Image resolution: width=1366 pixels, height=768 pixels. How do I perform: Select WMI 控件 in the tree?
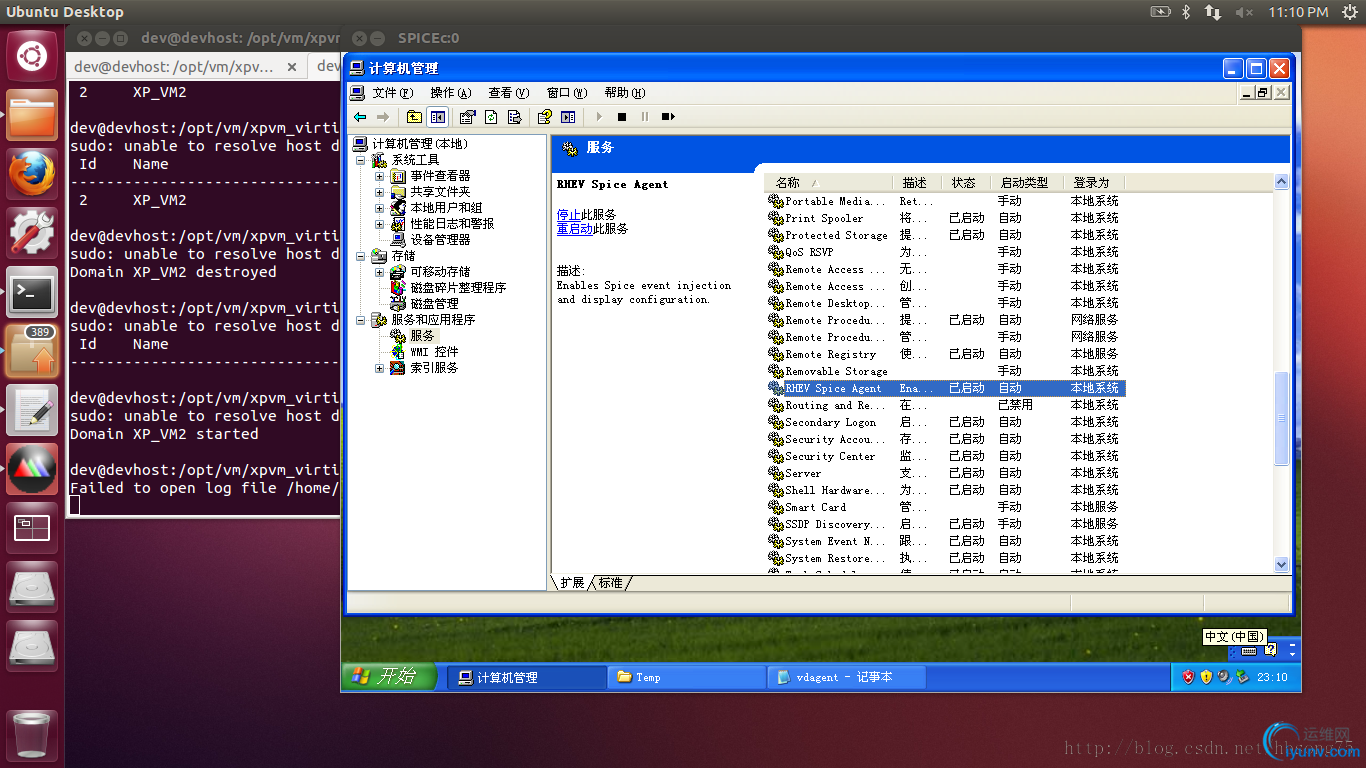point(434,352)
